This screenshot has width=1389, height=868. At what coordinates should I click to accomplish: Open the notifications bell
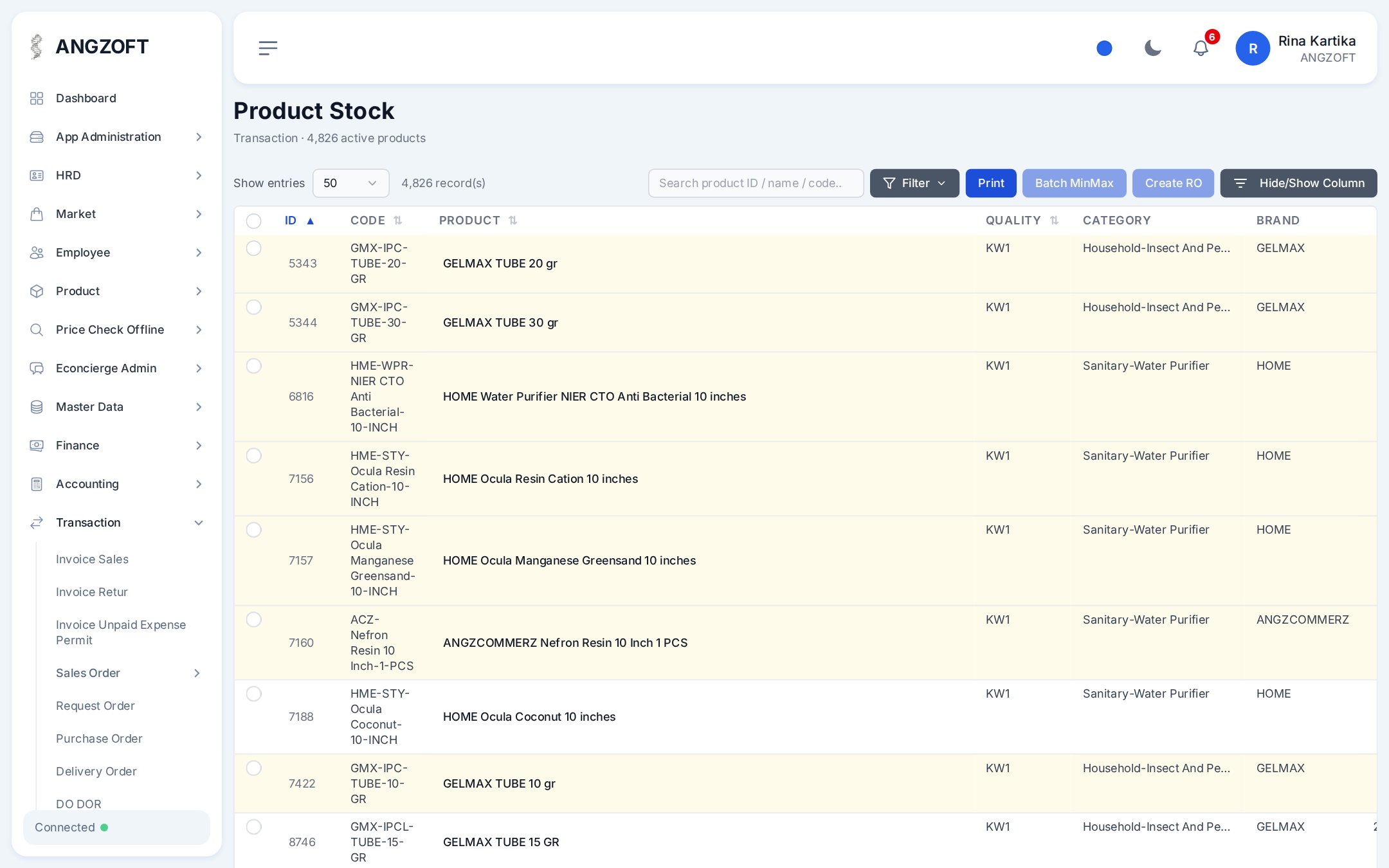pyautogui.click(x=1201, y=48)
